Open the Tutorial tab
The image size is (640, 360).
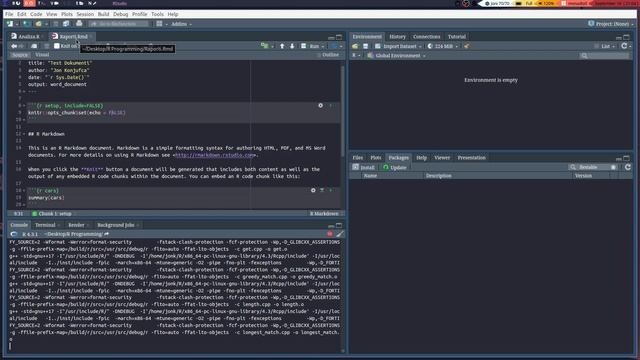456,37
